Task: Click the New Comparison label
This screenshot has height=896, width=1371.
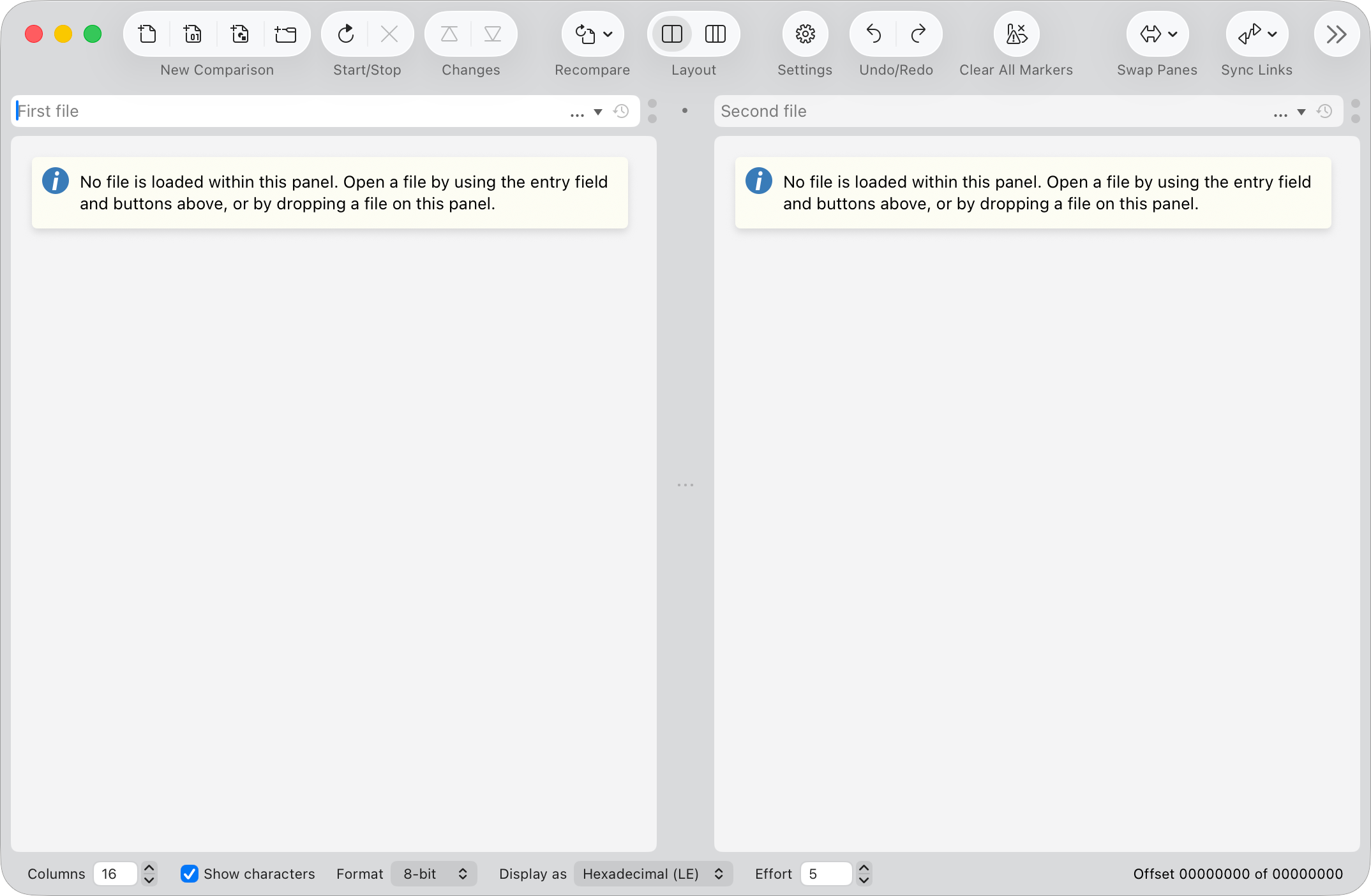Action: click(x=217, y=70)
